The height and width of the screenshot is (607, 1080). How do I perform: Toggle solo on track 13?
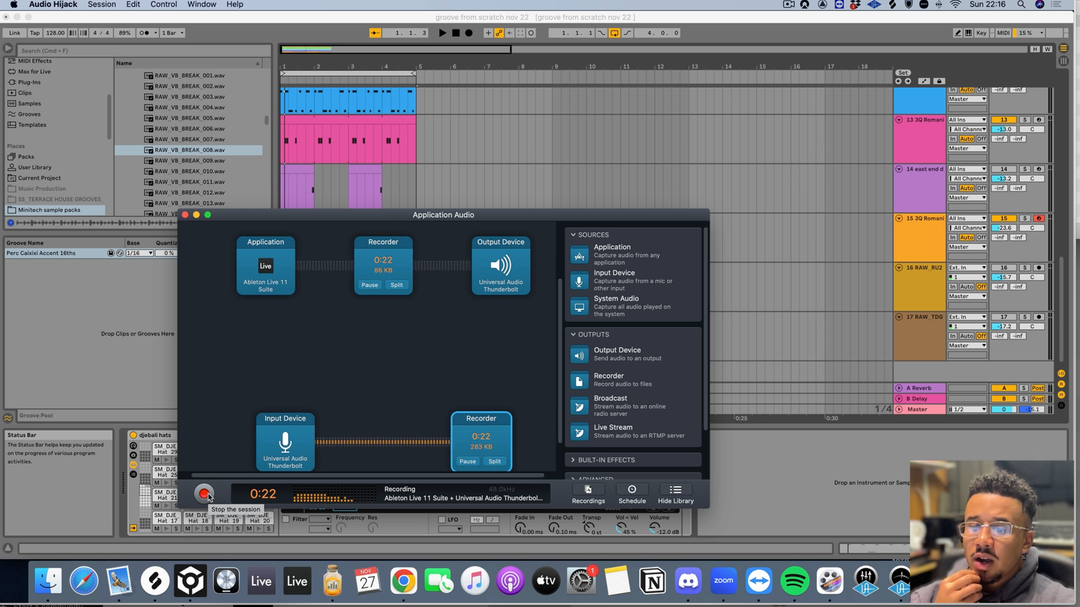(x=1024, y=120)
